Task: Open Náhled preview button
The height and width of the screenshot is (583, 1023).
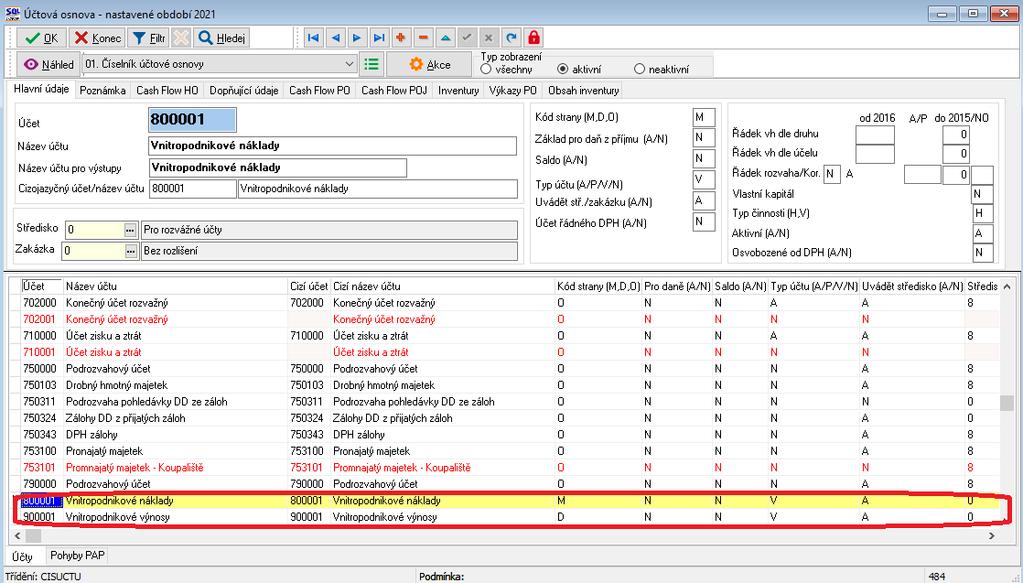Action: pyautogui.click(x=48, y=65)
